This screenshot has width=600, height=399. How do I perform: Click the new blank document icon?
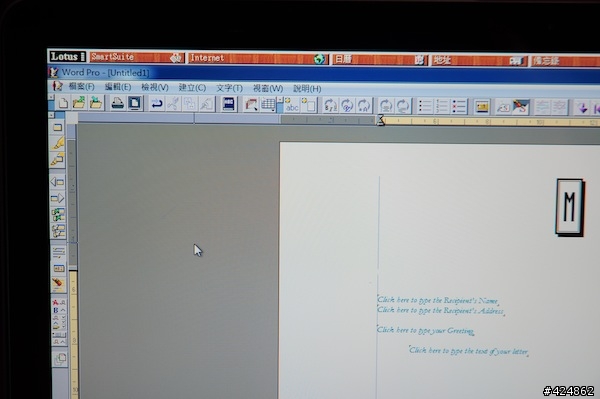(x=63, y=103)
